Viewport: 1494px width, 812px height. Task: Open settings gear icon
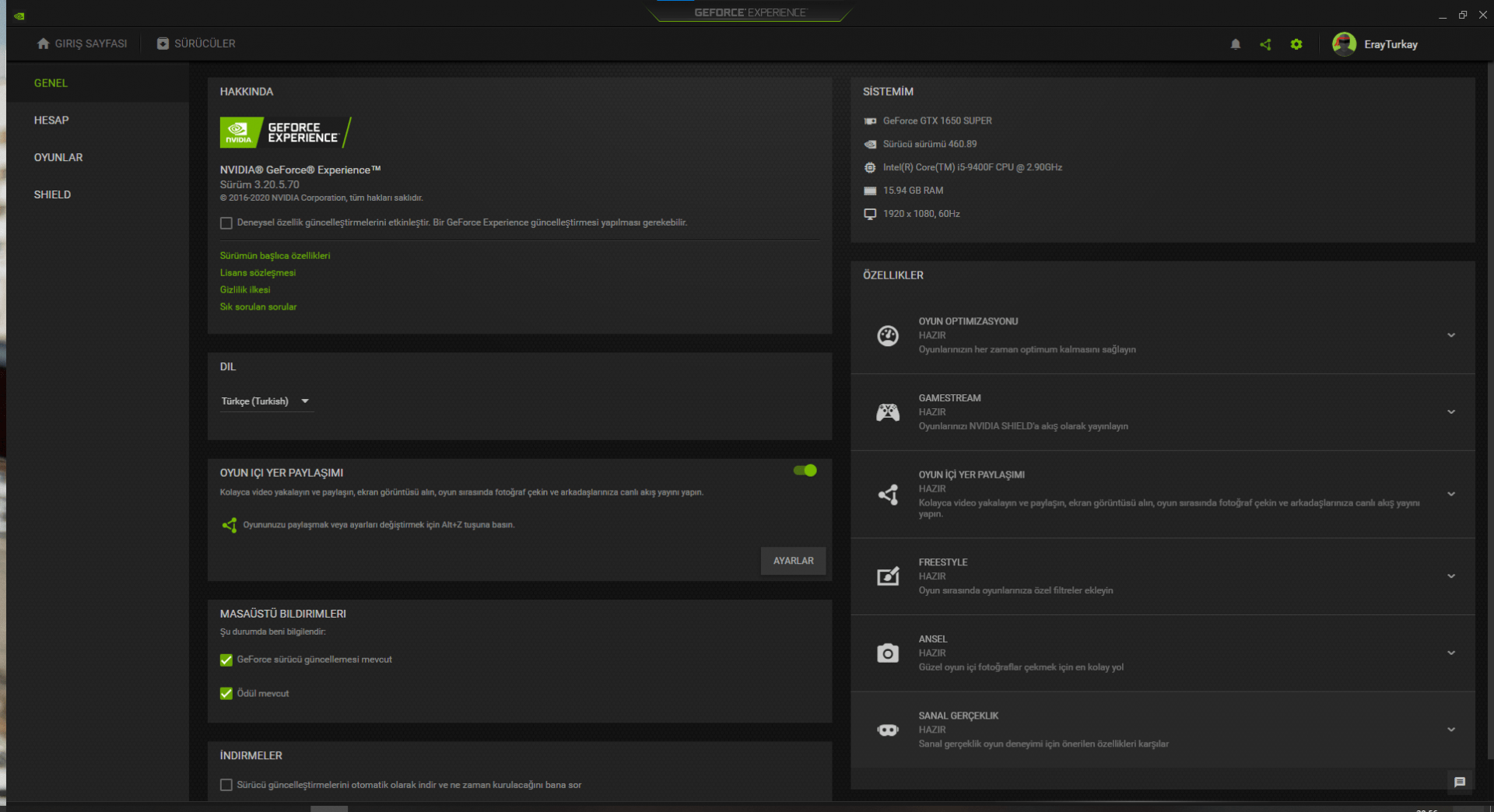point(1296,44)
